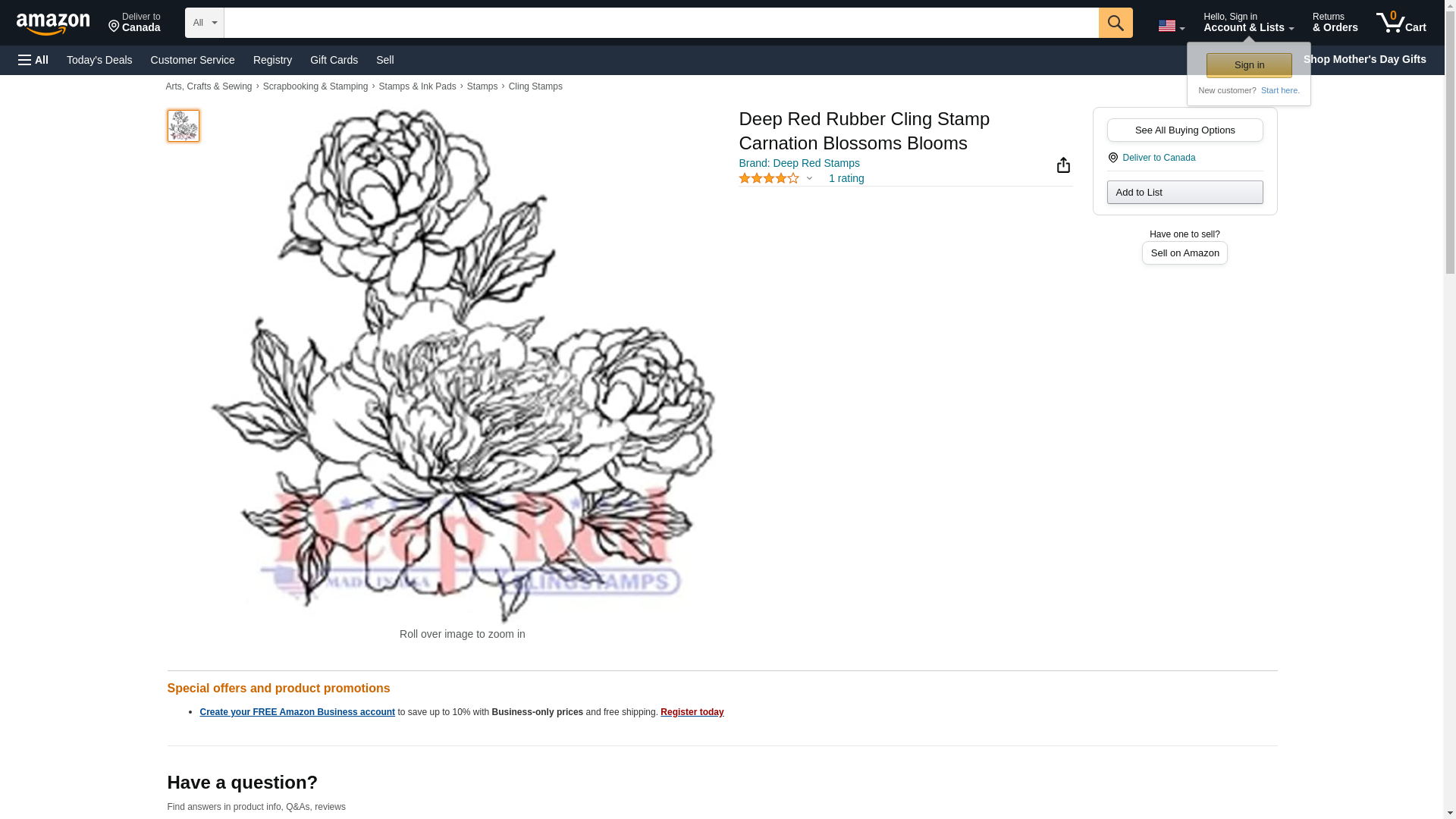Select the Registry navigation item
Image resolution: width=1456 pixels, height=819 pixels.
(x=272, y=60)
